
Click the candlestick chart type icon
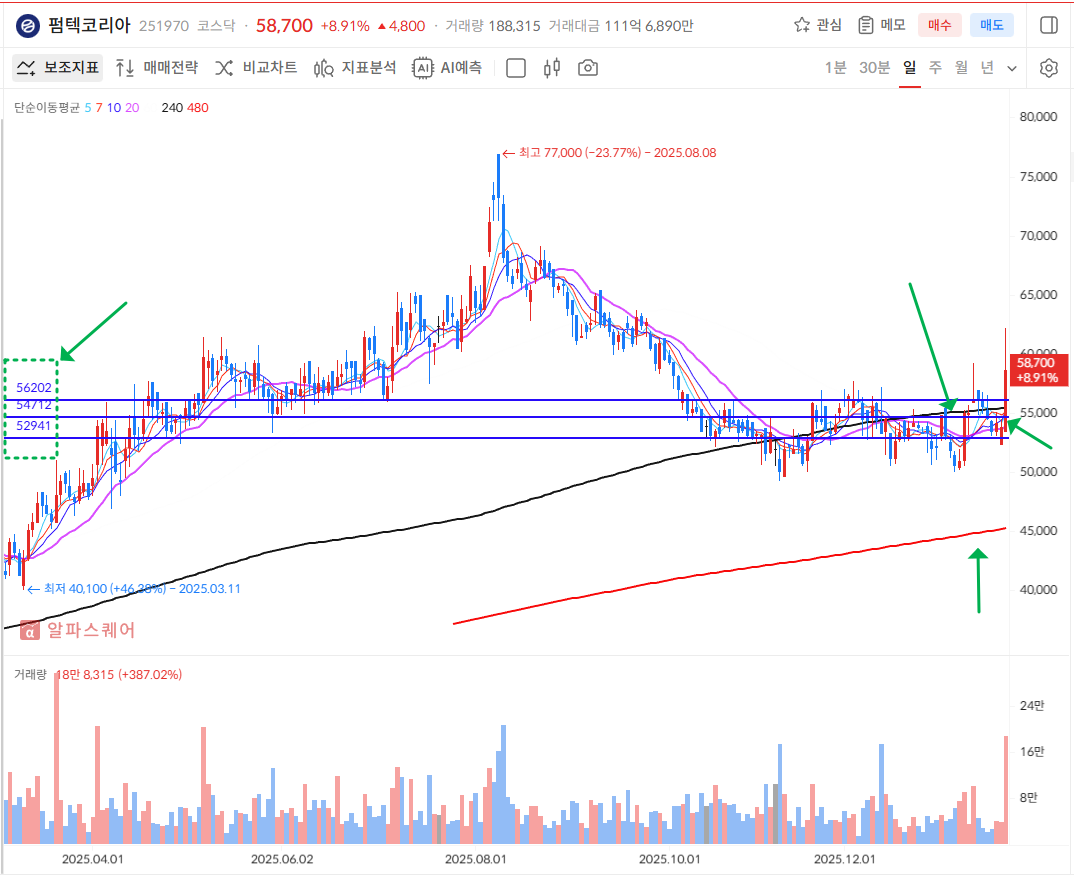click(551, 68)
